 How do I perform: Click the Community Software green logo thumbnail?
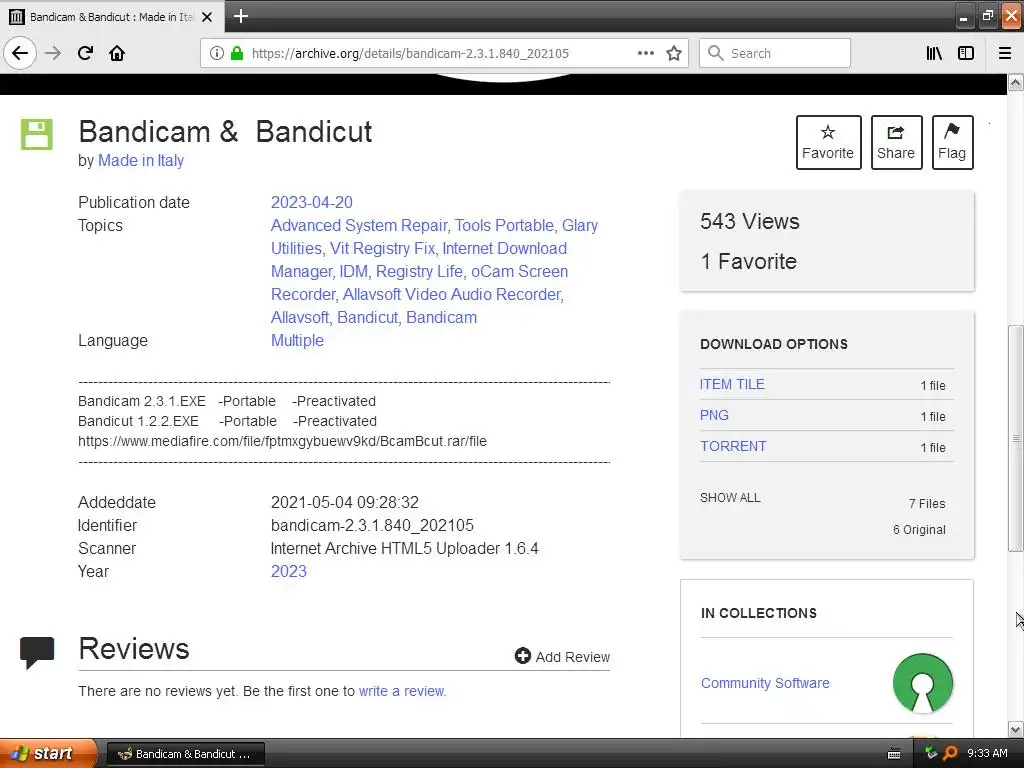(923, 683)
